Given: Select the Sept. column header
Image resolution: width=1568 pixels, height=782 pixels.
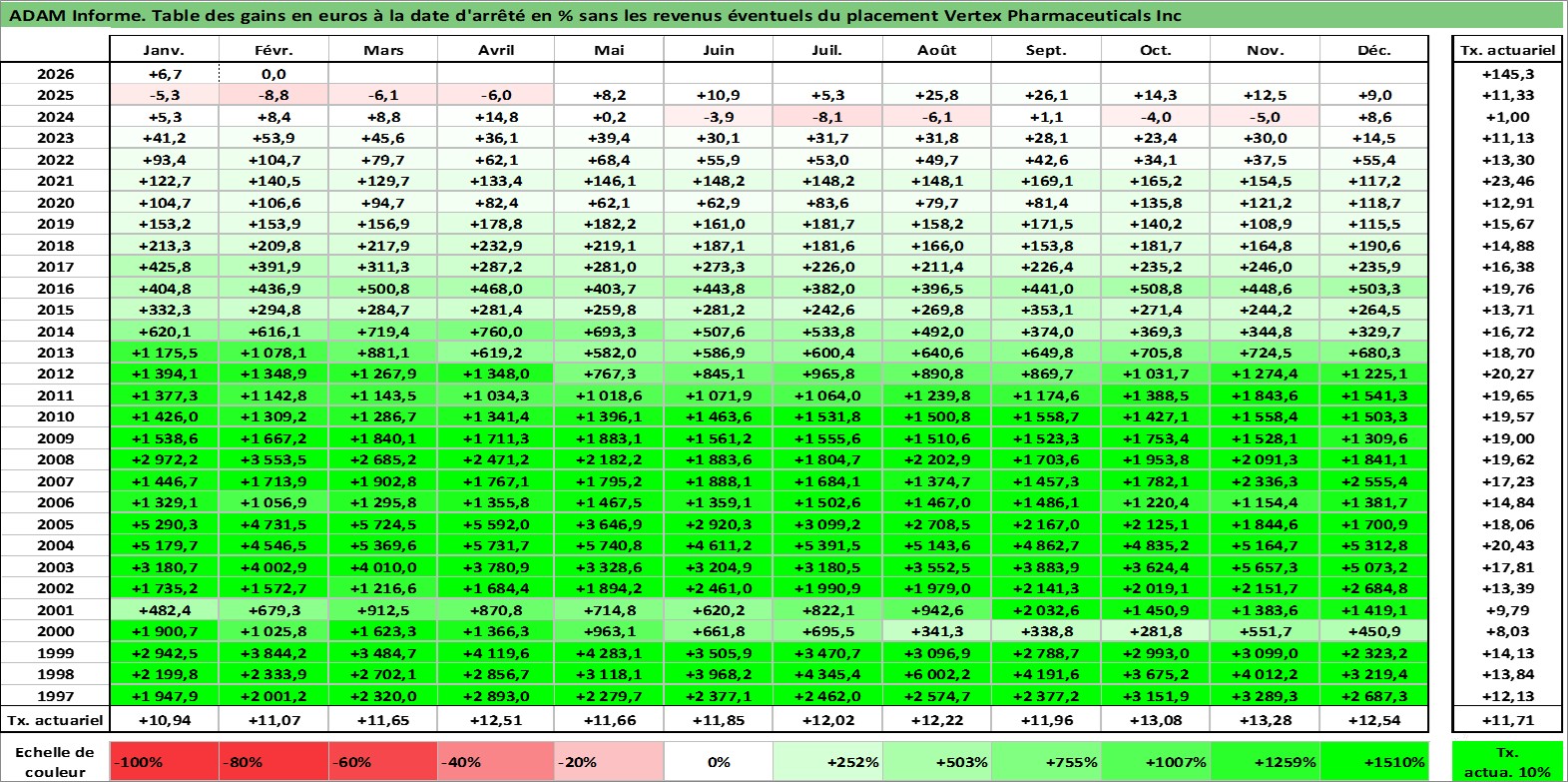Looking at the screenshot, I should (1046, 50).
